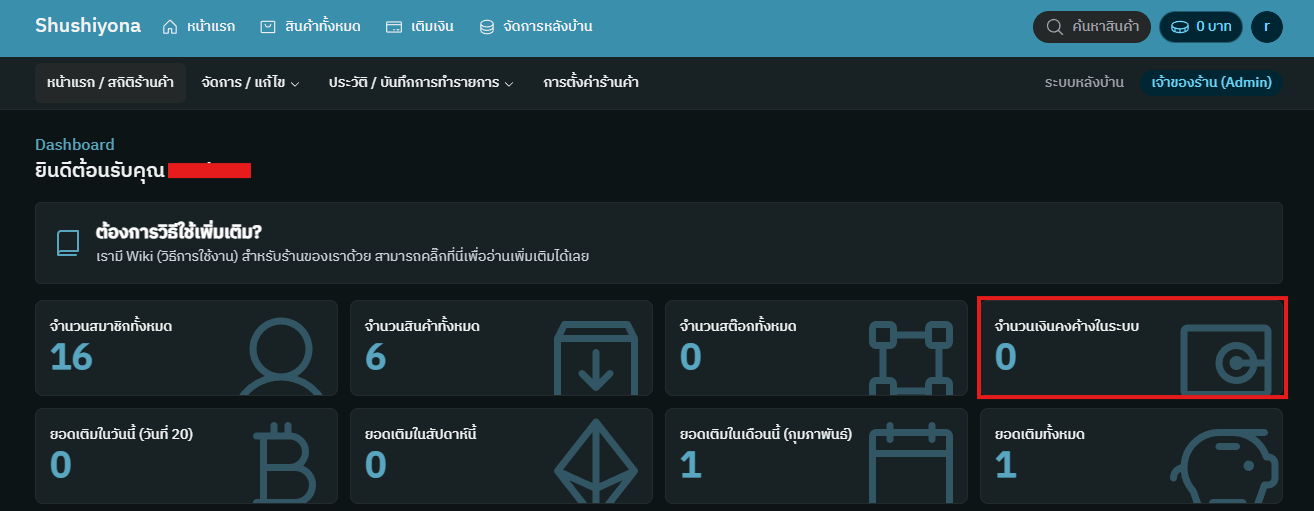Image resolution: width=1314 pixels, height=511 pixels.
Task: Click the Ethereum icon on the weekly top-up card
Action: (596, 463)
